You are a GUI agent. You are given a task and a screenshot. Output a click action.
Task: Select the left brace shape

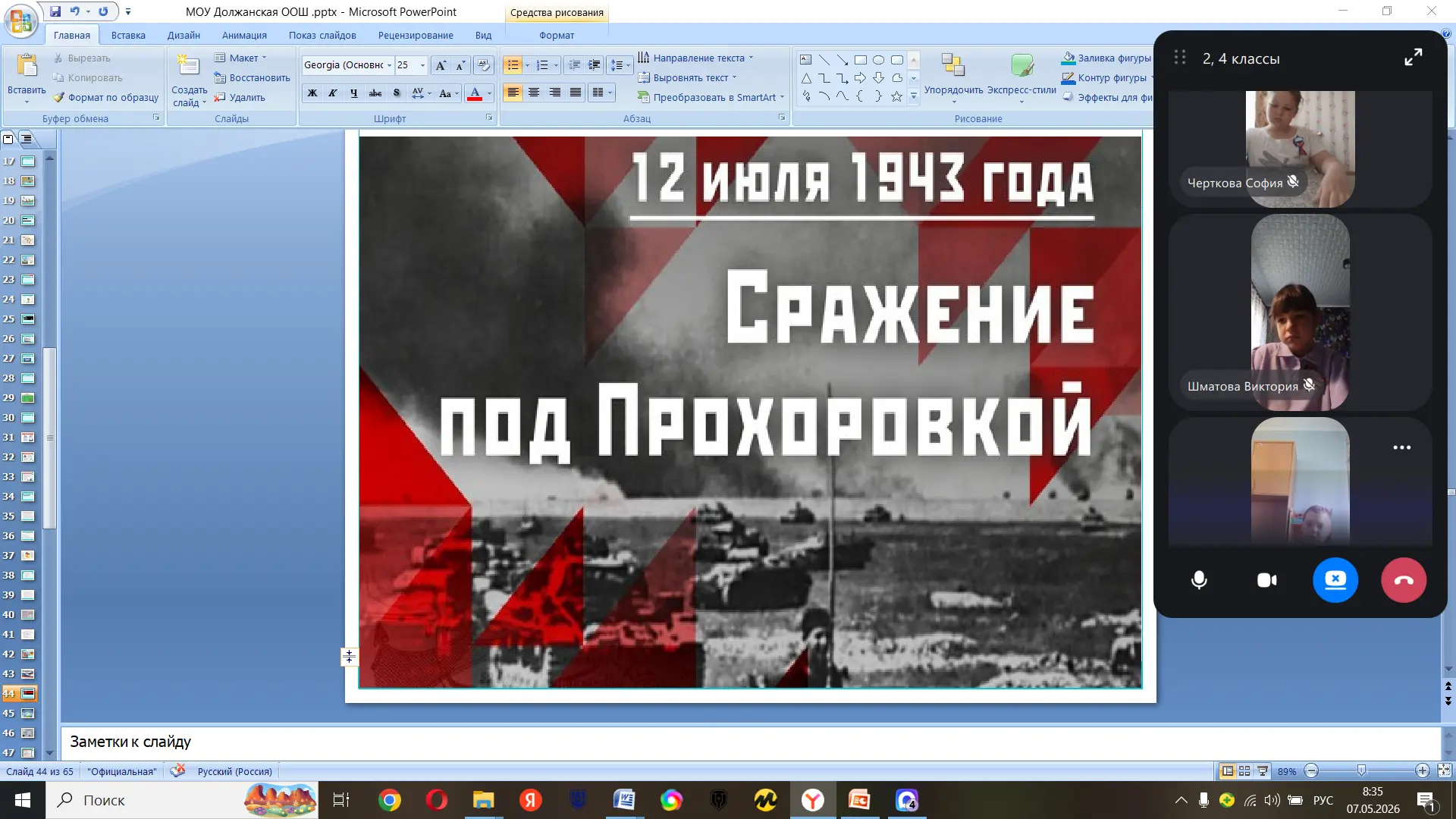[x=861, y=96]
